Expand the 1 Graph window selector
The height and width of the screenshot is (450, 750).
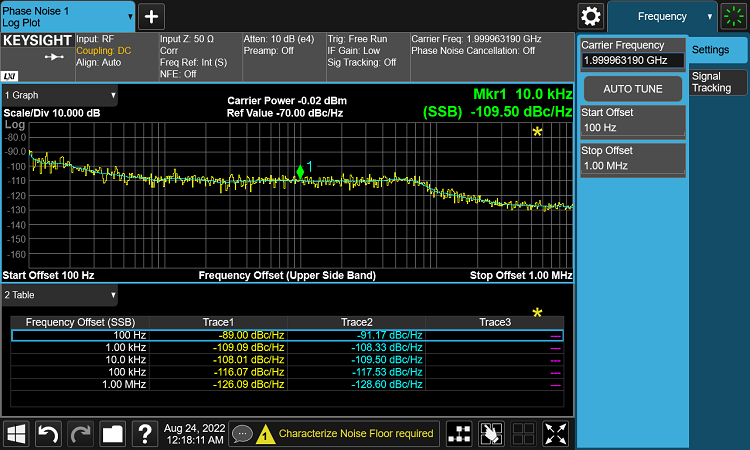point(60,96)
